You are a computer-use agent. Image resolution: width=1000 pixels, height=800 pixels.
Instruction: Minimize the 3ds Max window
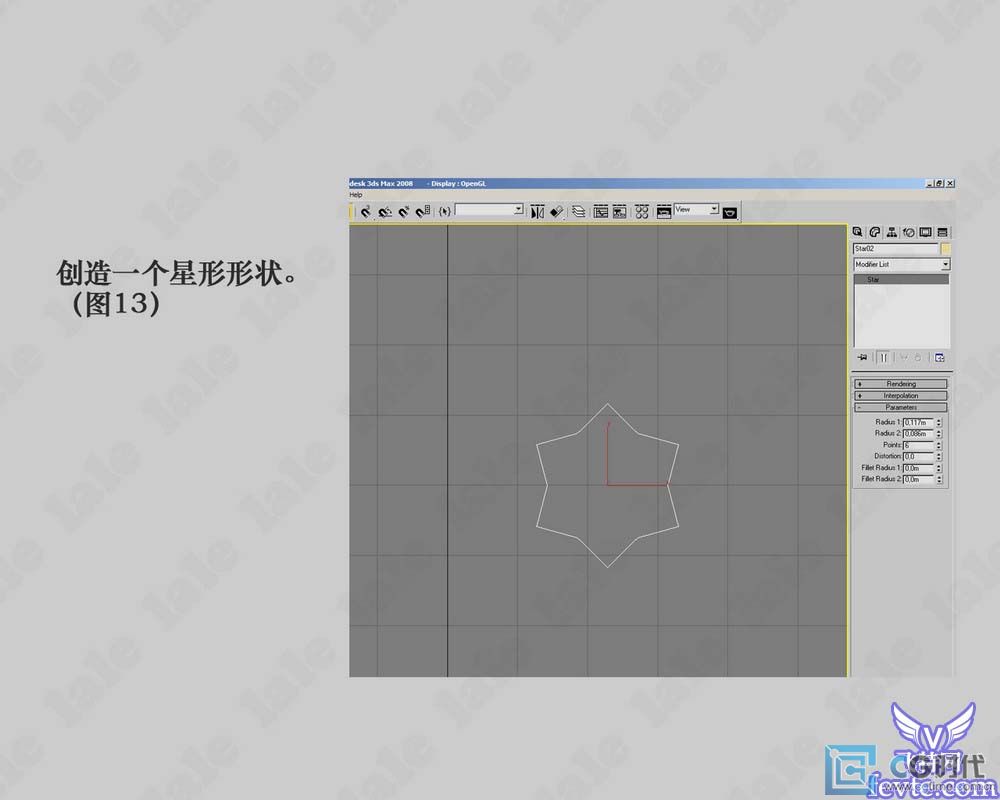[929, 184]
